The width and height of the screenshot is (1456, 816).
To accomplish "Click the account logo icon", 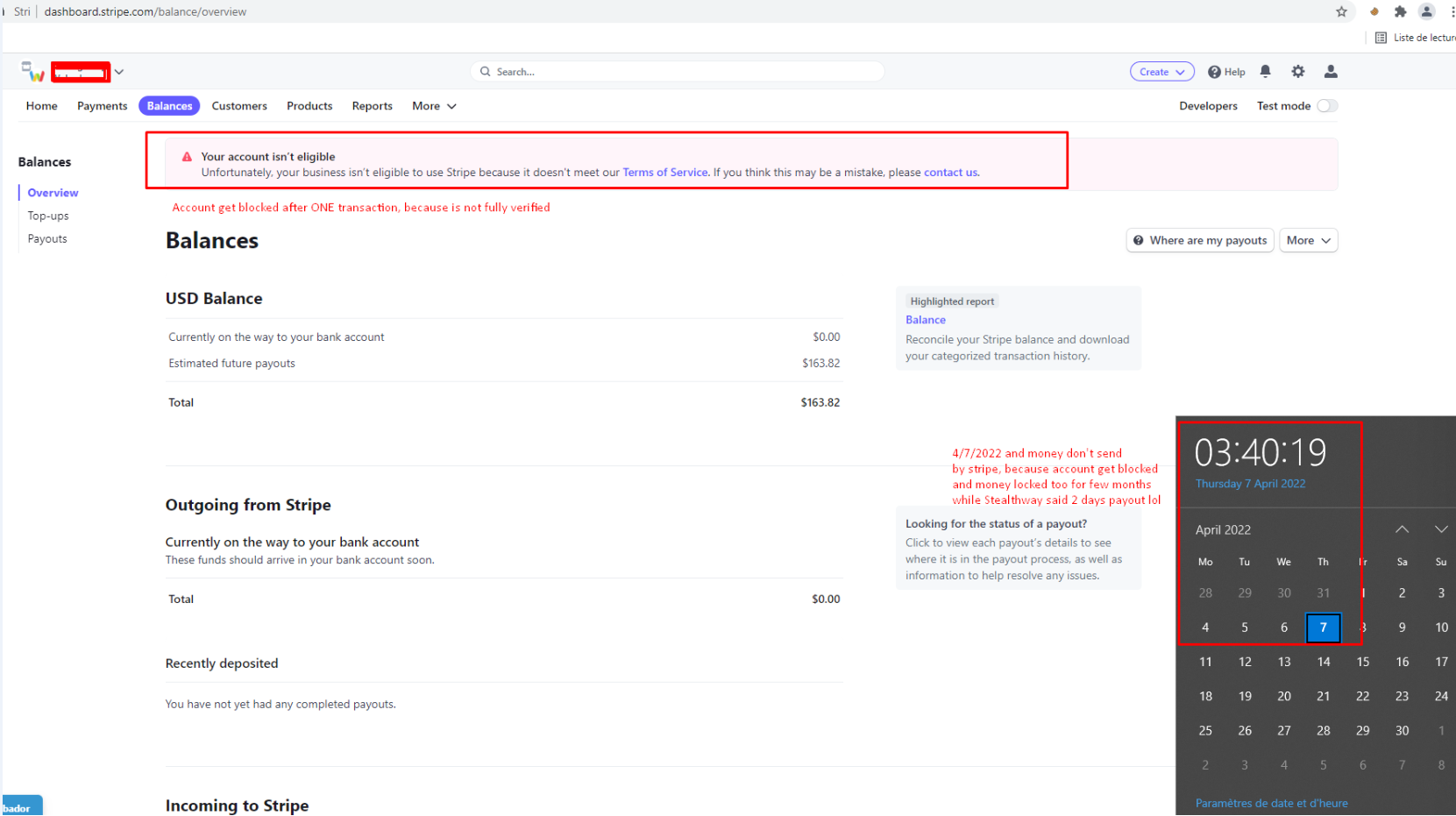I will click(x=33, y=72).
